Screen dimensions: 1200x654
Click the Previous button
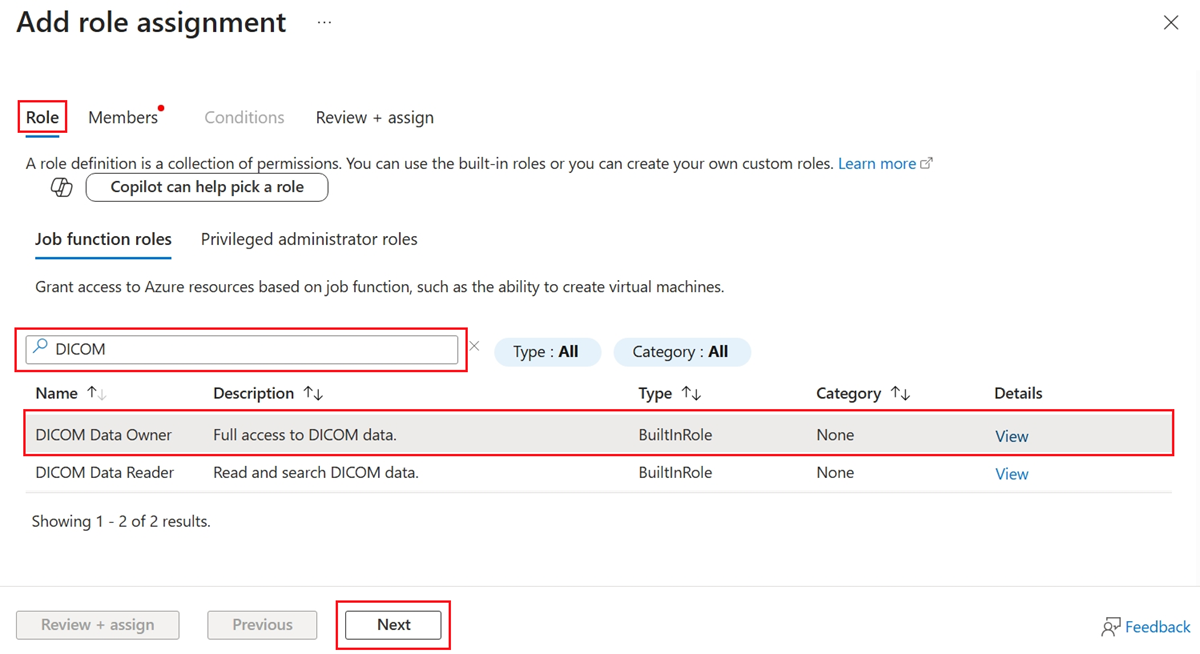pos(262,624)
